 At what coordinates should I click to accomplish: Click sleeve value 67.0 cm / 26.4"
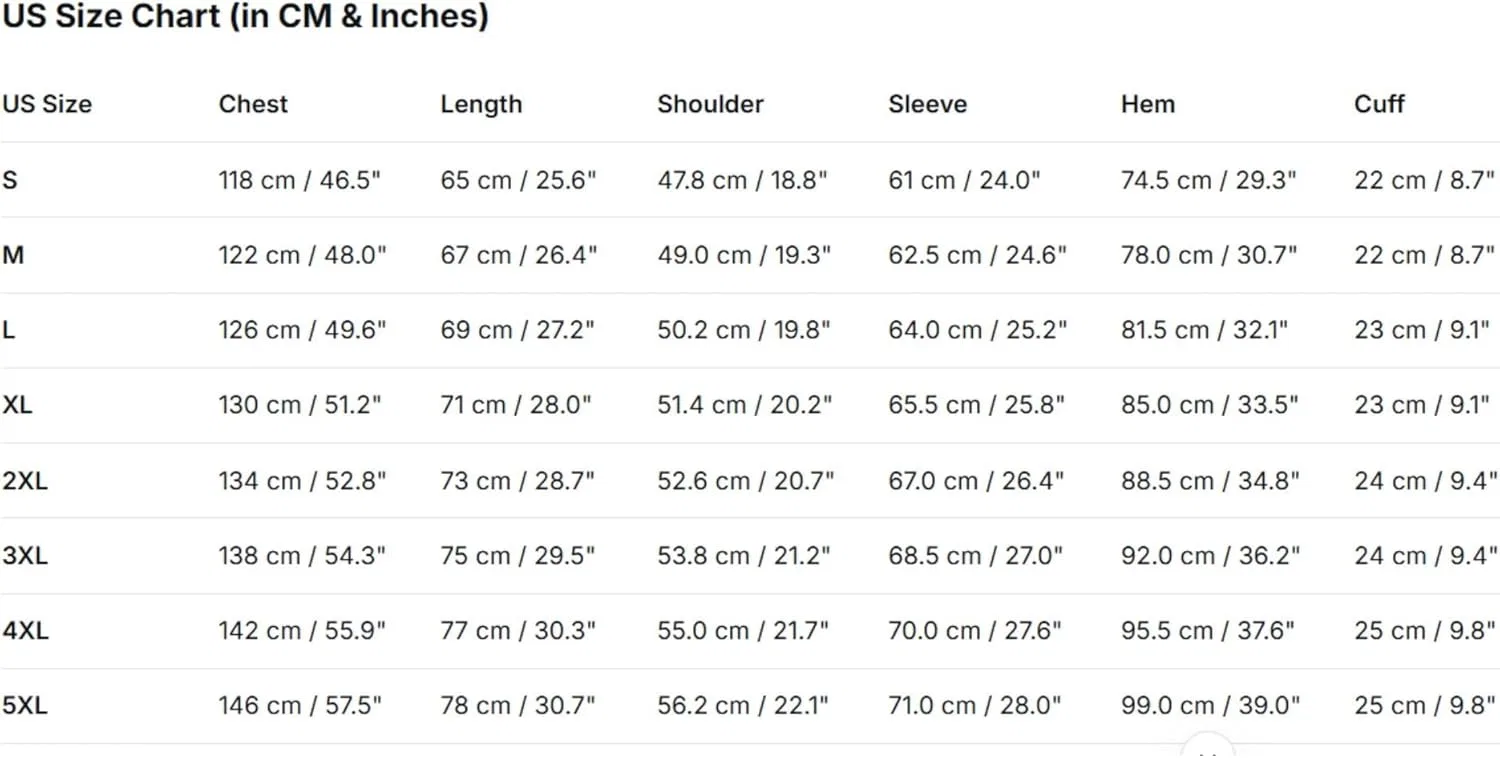[x=976, y=481]
